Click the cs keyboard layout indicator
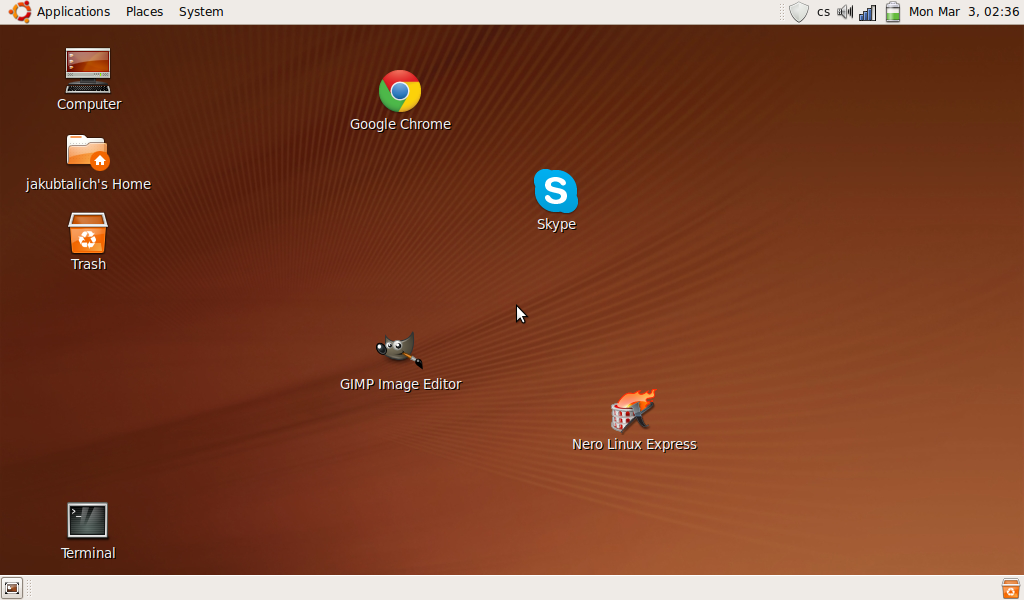1024x600 pixels. coord(824,12)
